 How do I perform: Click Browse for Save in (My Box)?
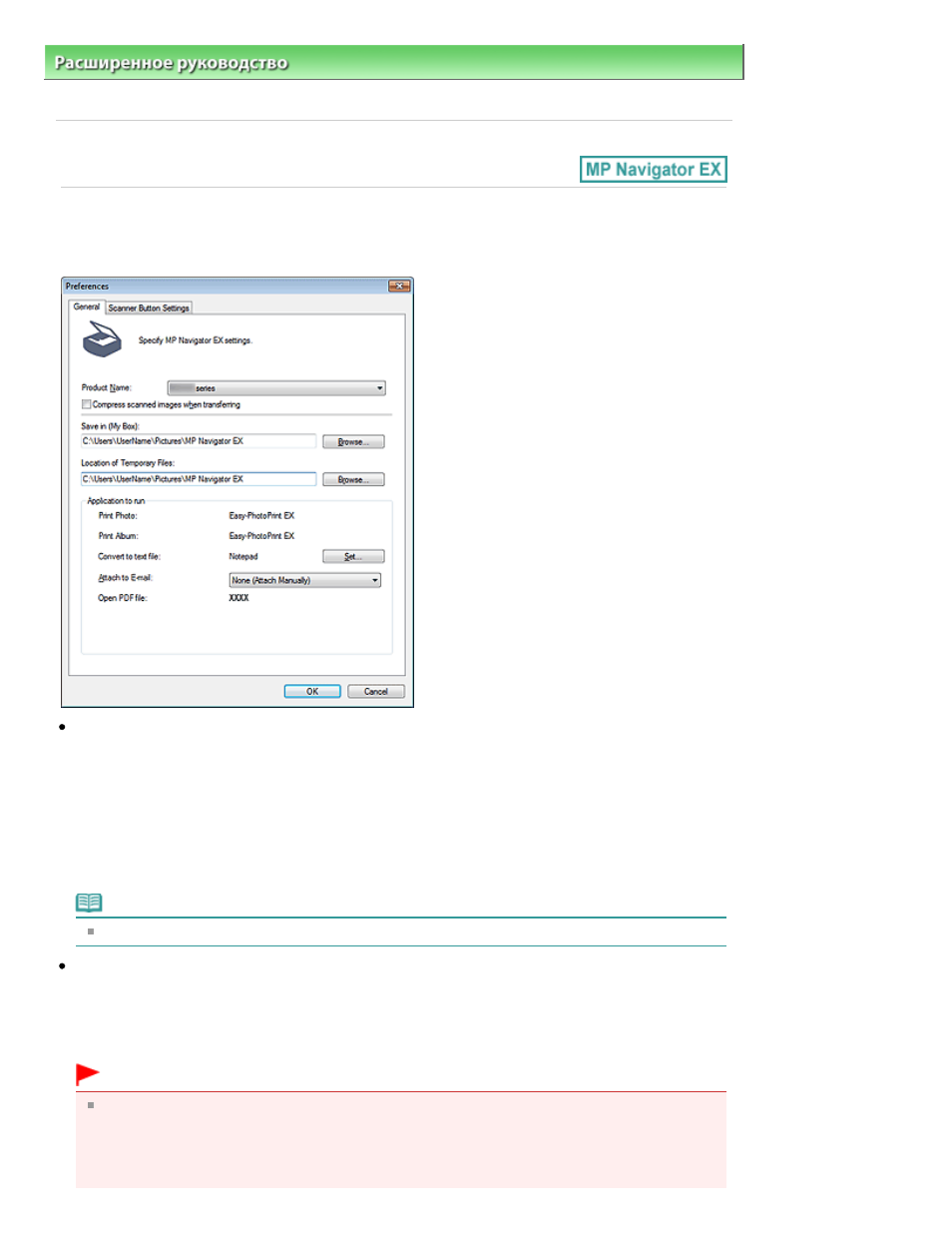tap(353, 441)
